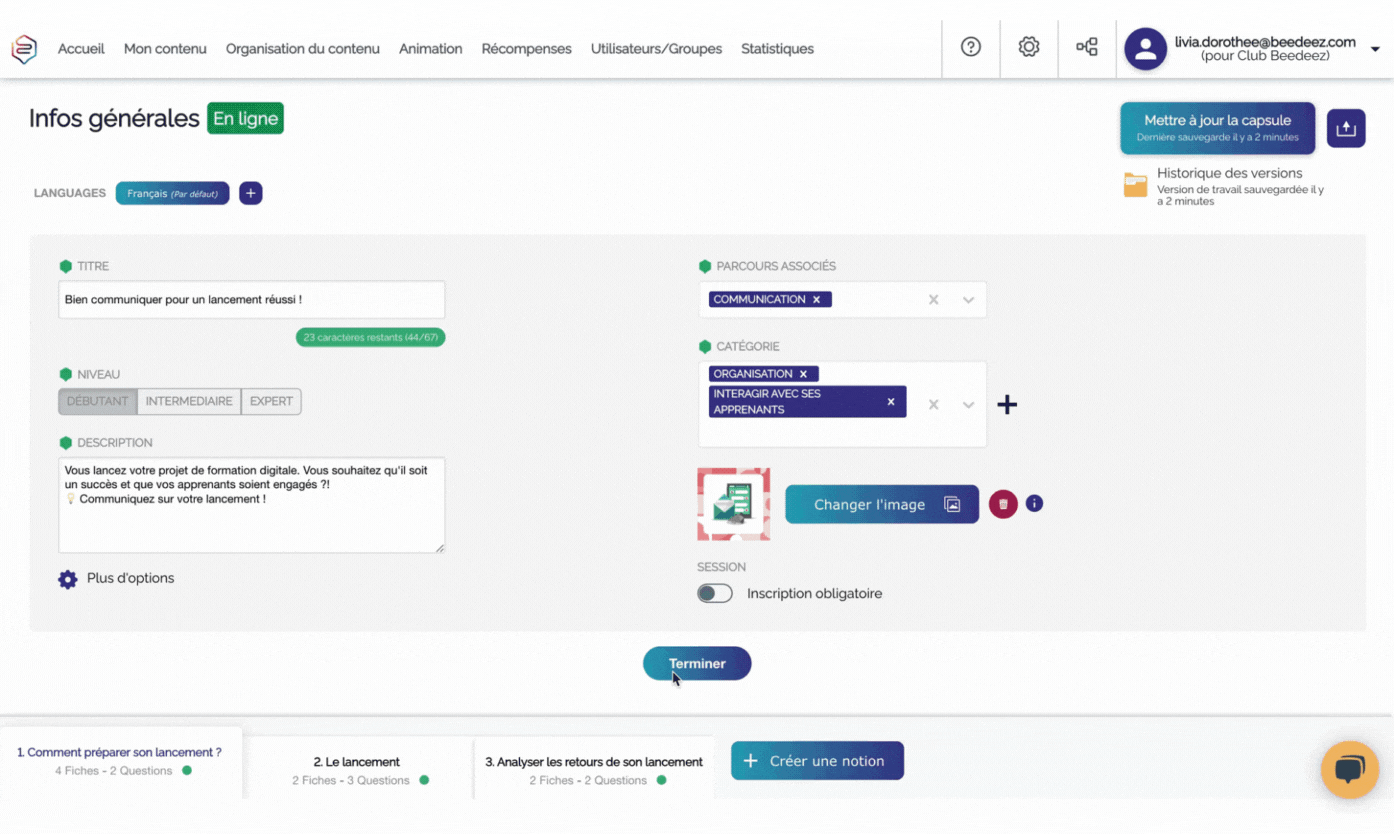Viewport: 1394px width, 834px height.
Task: Toggle Inscription obligatoire switch
Action: click(714, 593)
